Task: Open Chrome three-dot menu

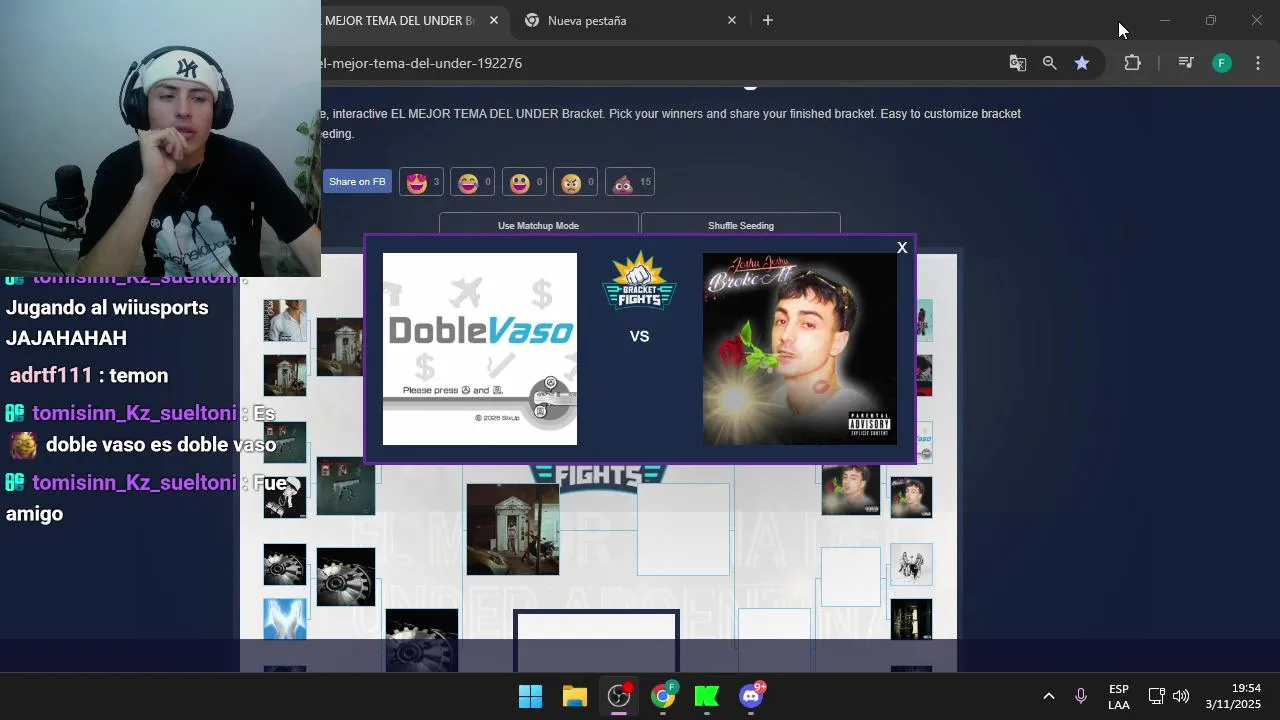Action: [1258, 63]
